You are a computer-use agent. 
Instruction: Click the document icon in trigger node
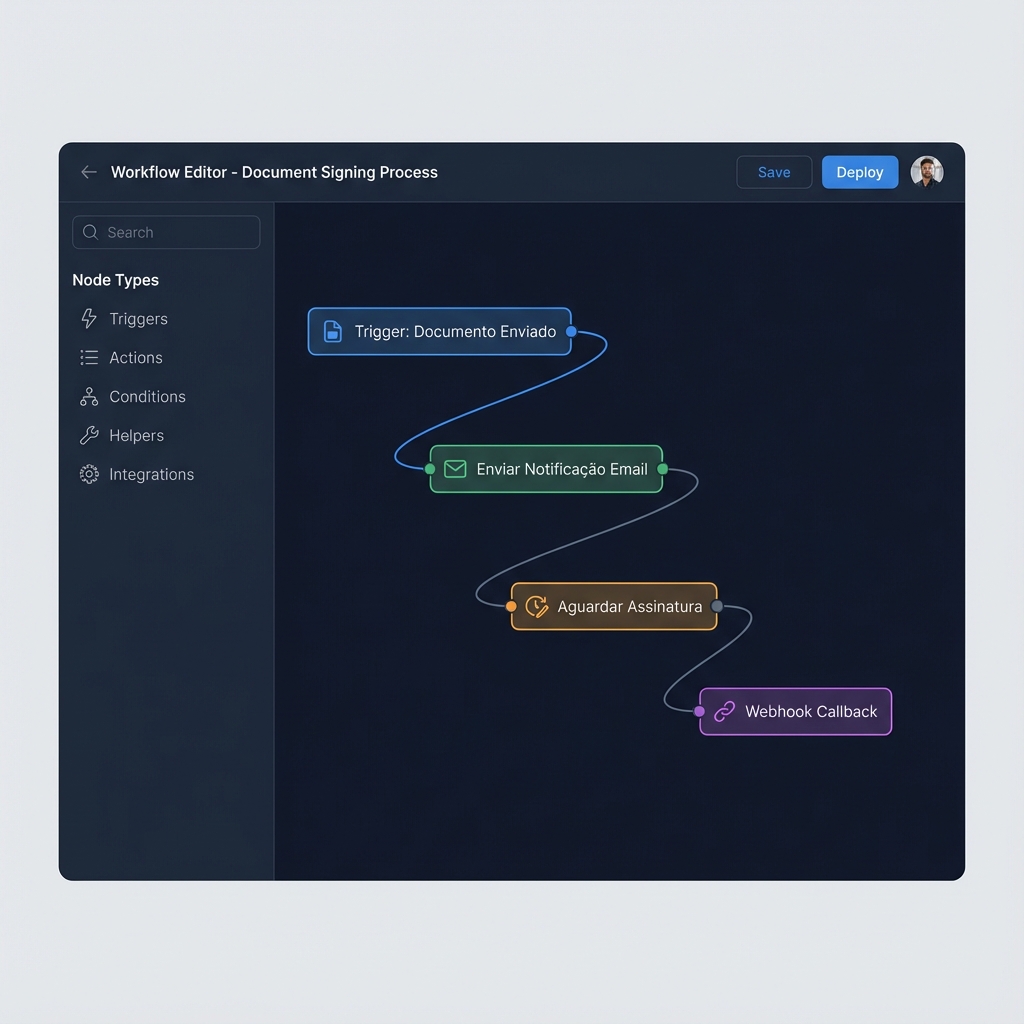(x=332, y=332)
